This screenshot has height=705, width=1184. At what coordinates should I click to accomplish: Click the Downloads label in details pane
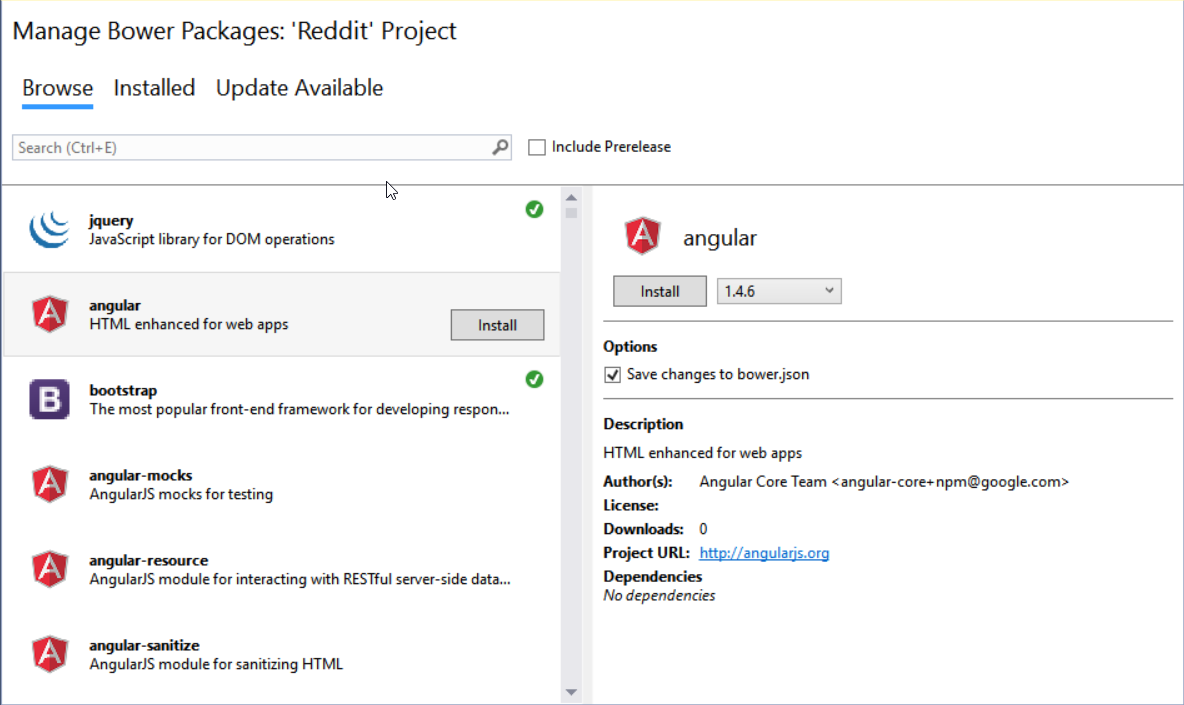point(643,529)
